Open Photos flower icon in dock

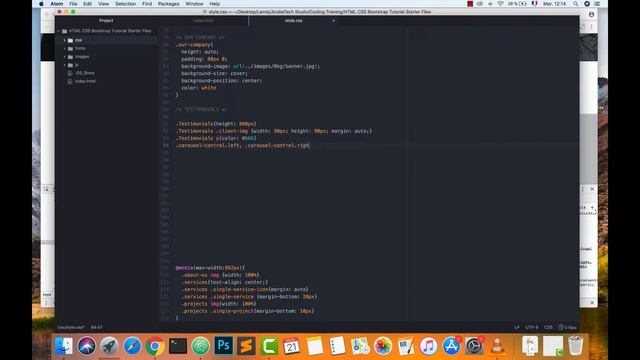coord(383,346)
